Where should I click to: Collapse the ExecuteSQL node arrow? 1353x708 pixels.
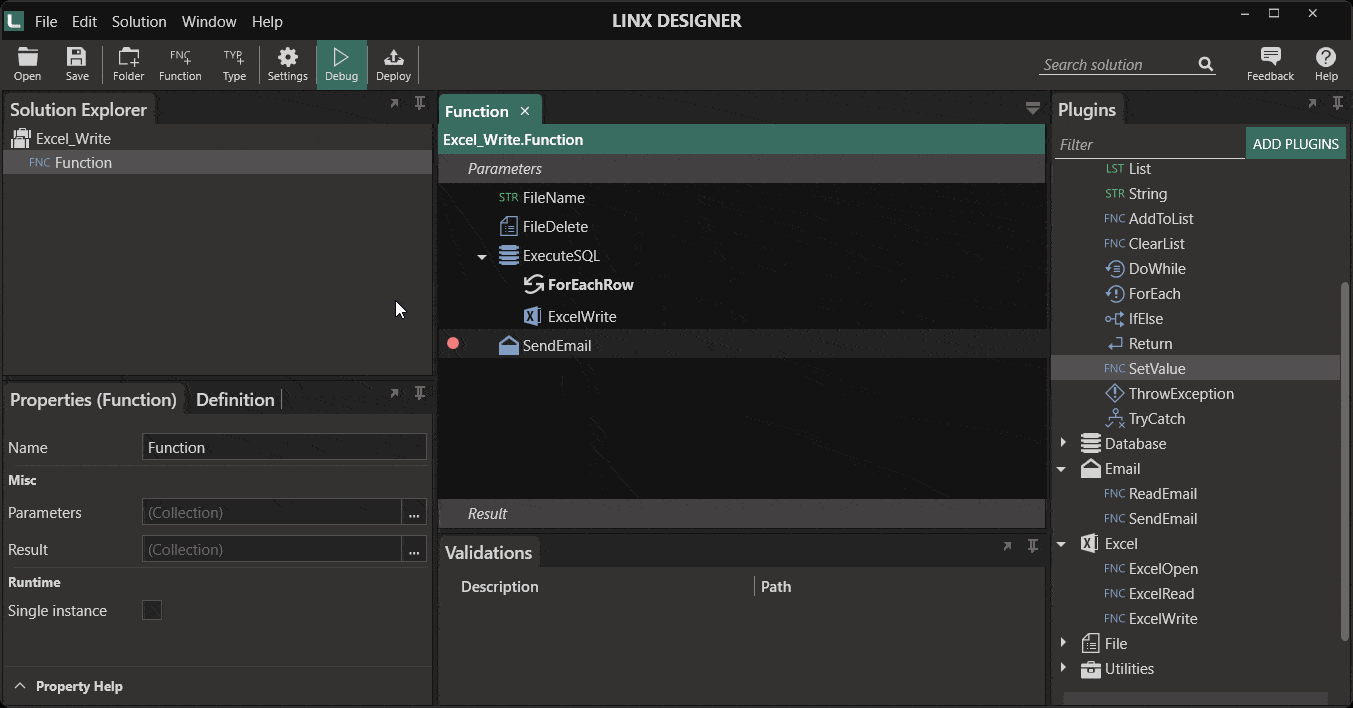pyautogui.click(x=482, y=257)
